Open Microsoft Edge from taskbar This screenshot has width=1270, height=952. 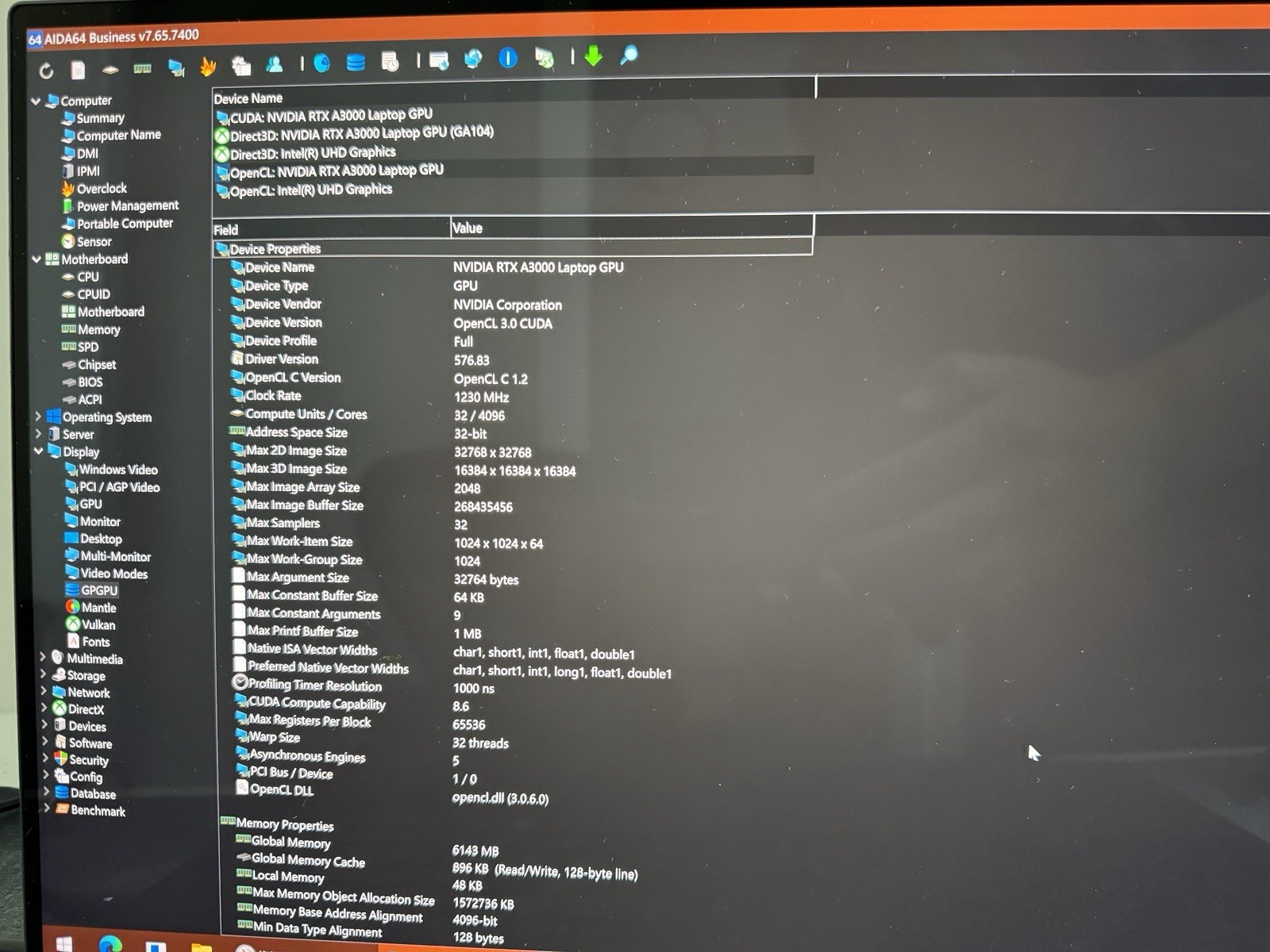click(110, 944)
